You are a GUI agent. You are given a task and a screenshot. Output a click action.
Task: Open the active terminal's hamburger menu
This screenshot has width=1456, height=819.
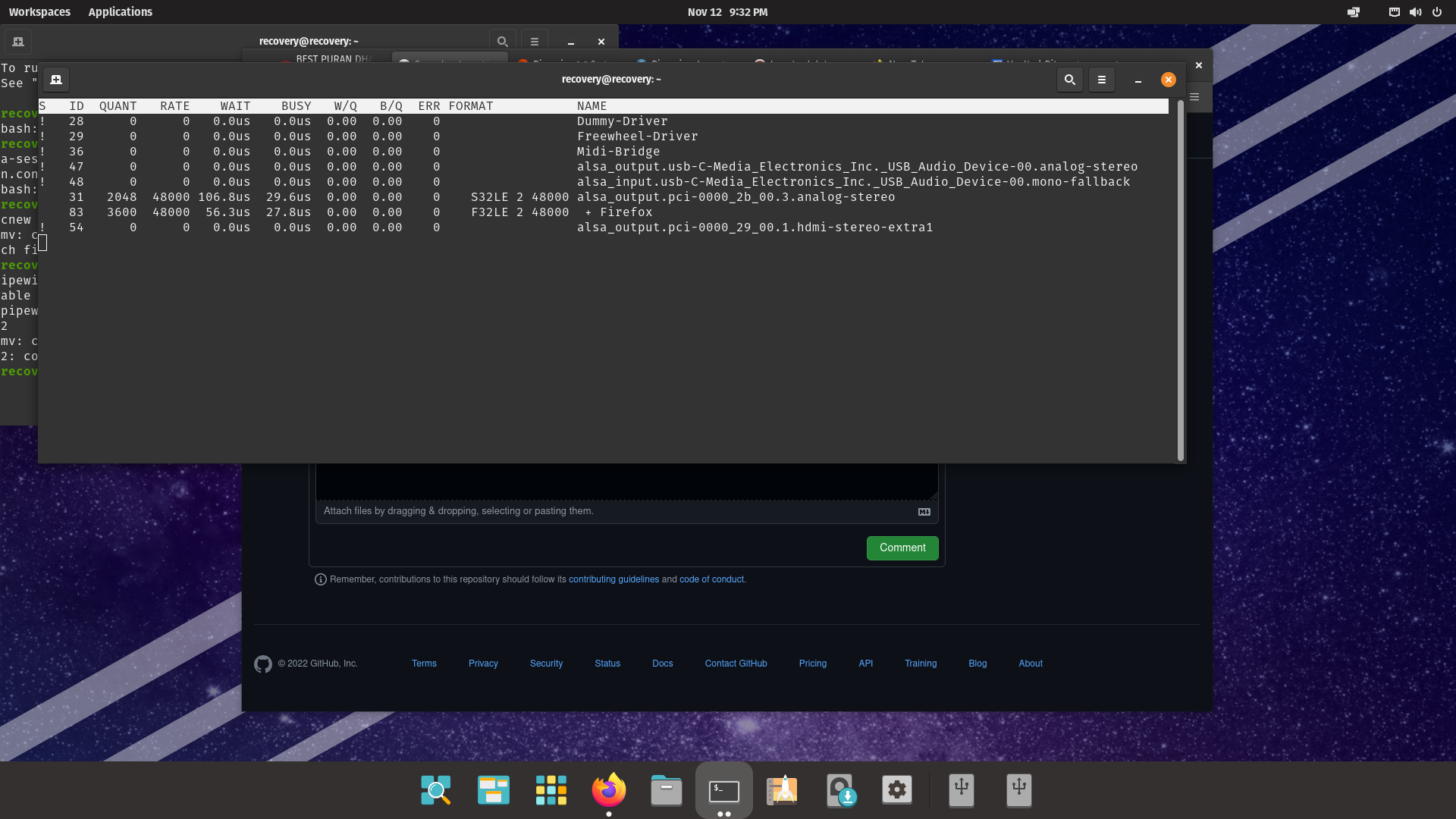1102,79
